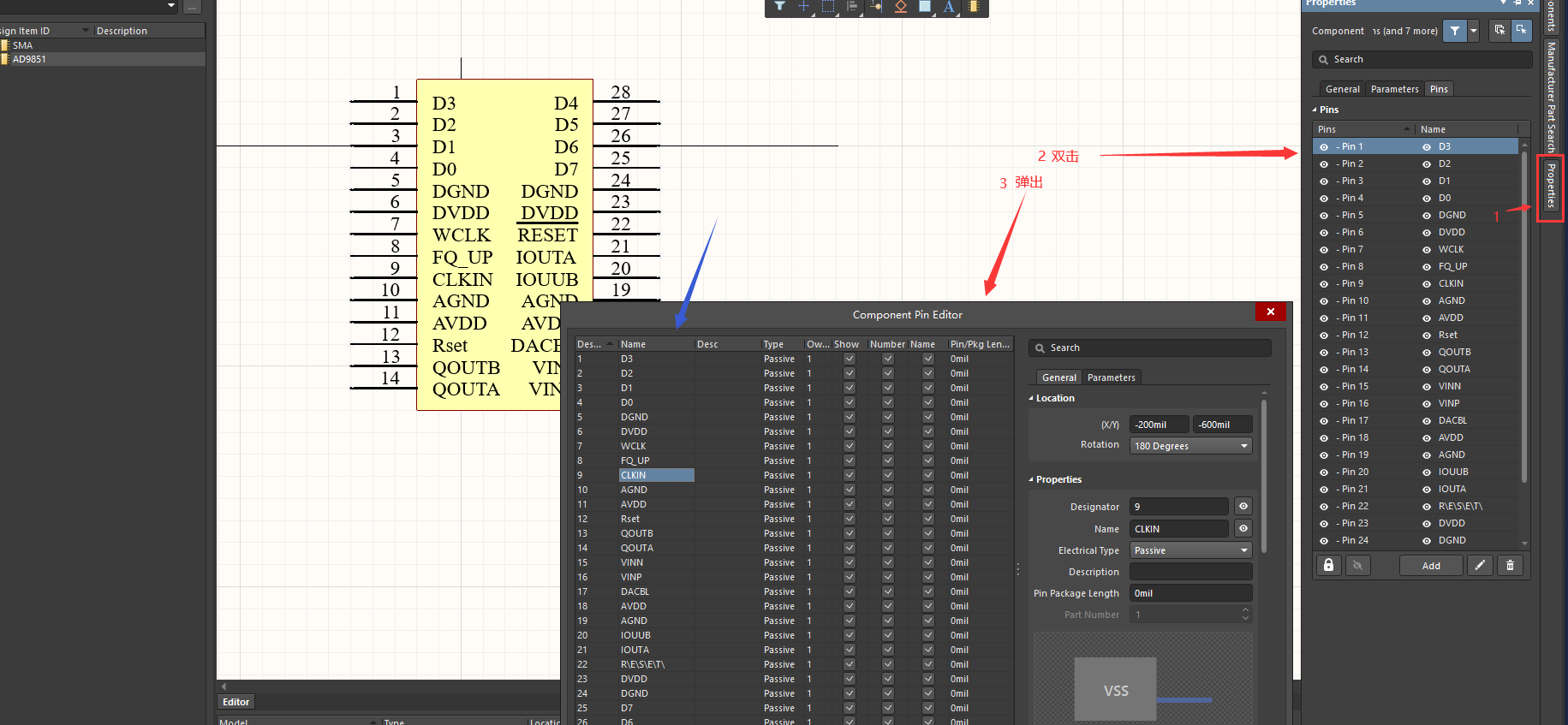Screen dimensions: 1568x725
Task: Toggle eye icon for Pin 20
Action: 1324,472
